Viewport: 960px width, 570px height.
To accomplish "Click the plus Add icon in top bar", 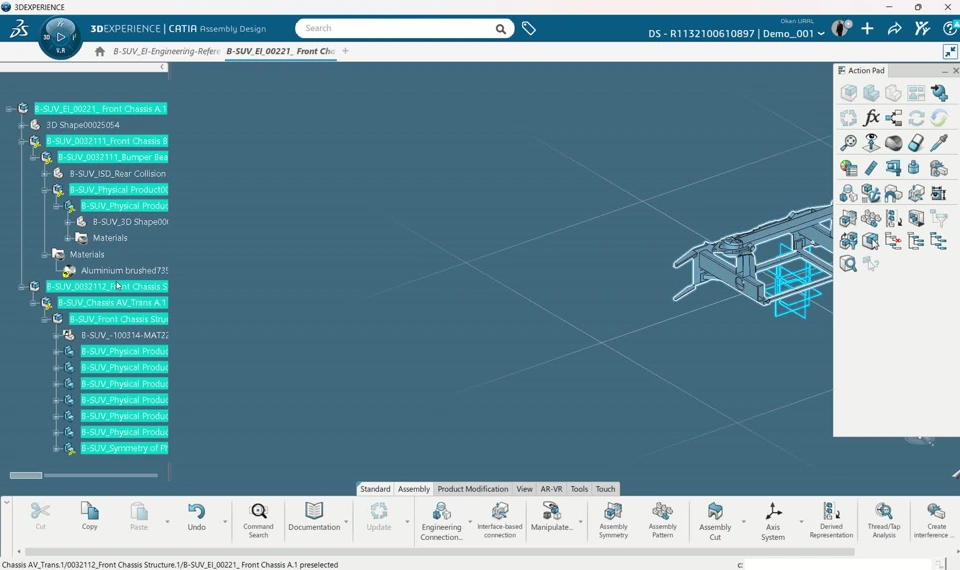I will click(x=867, y=29).
